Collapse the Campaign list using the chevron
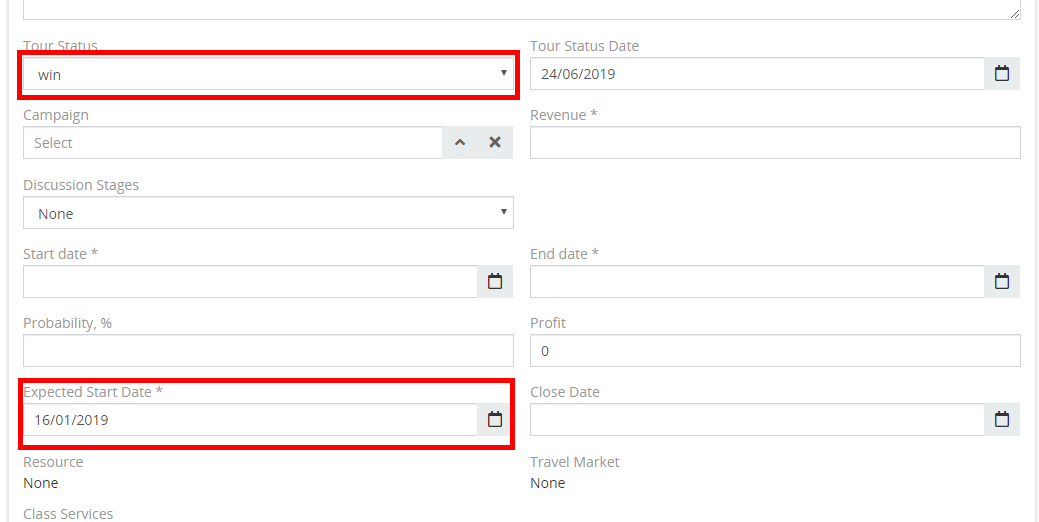This screenshot has height=522, width=1039. [x=460, y=143]
